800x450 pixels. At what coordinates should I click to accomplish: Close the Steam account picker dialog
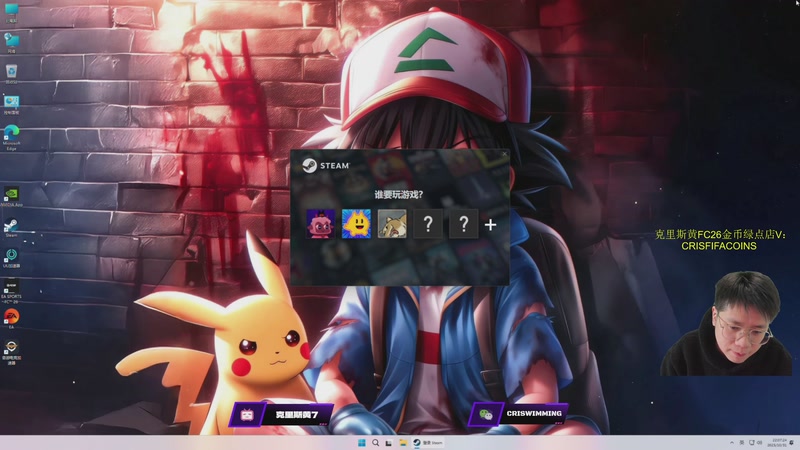coord(504,154)
